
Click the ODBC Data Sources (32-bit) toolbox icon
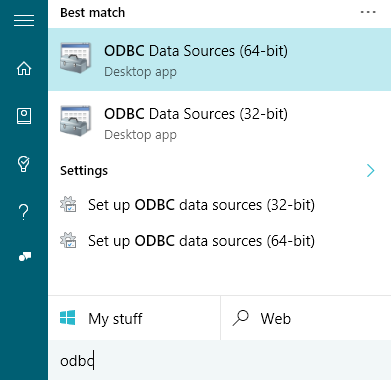pyautogui.click(x=76, y=120)
